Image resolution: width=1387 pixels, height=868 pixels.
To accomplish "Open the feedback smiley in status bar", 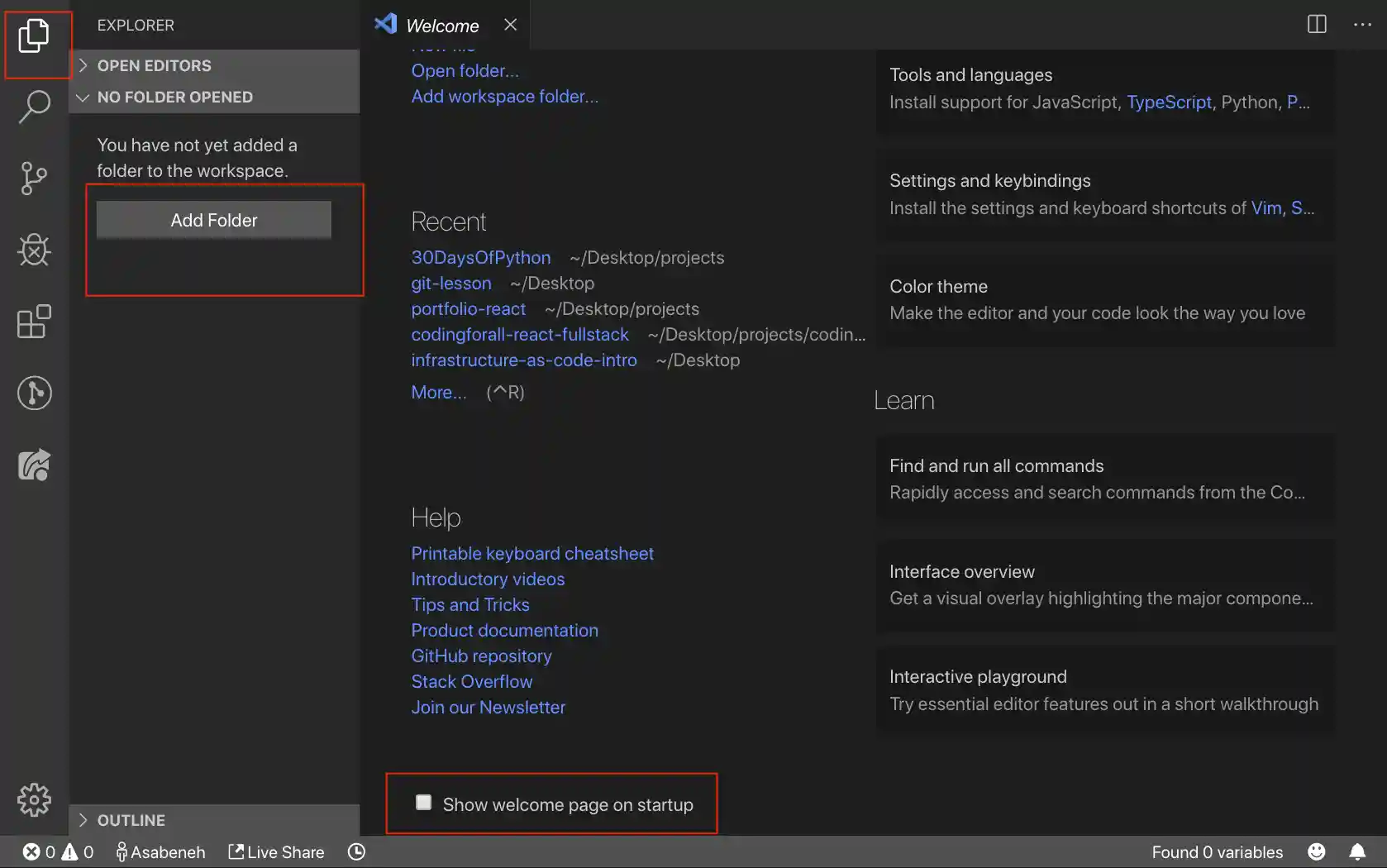I will (x=1316, y=851).
